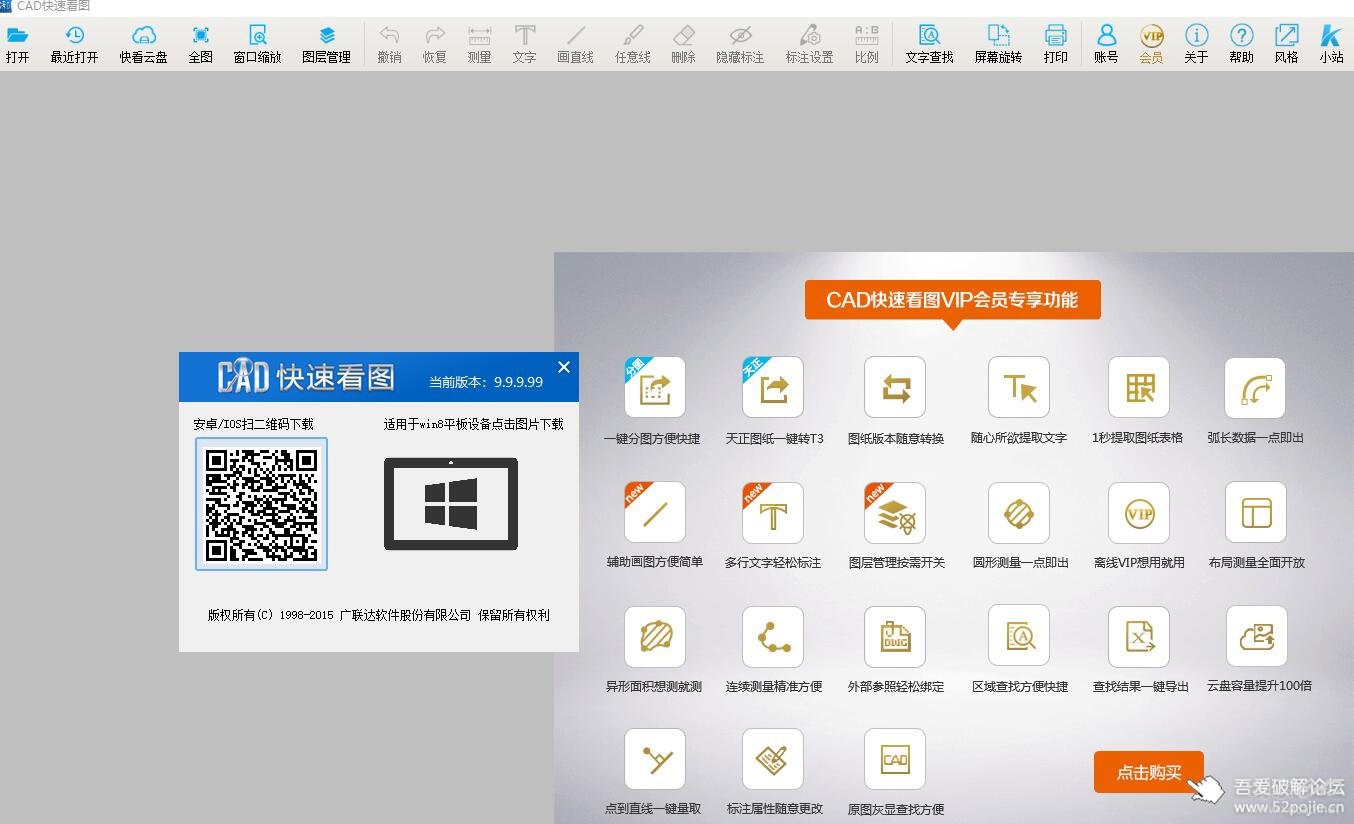Click 离线VIP想用就用 feature icon
1354x824 pixels.
(1139, 513)
